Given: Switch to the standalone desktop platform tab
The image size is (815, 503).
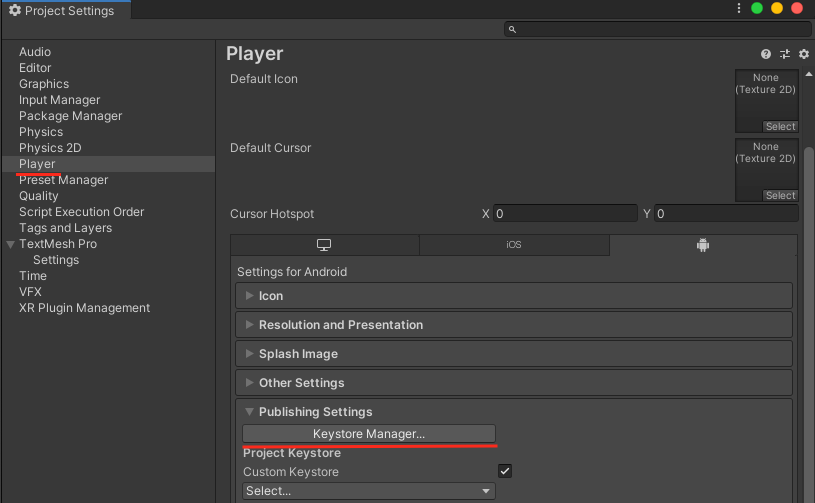Looking at the screenshot, I should 324,245.
